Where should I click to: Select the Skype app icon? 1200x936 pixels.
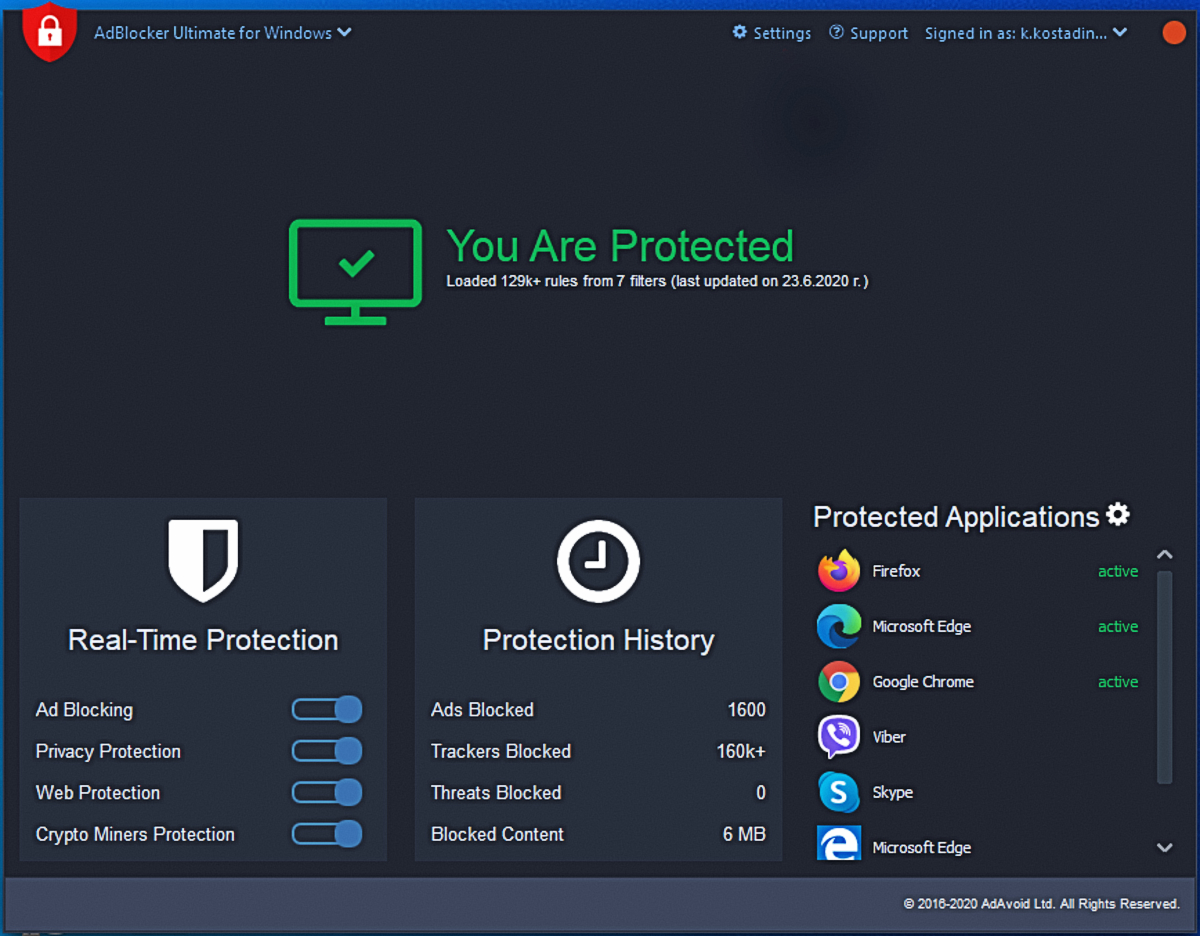click(x=838, y=792)
